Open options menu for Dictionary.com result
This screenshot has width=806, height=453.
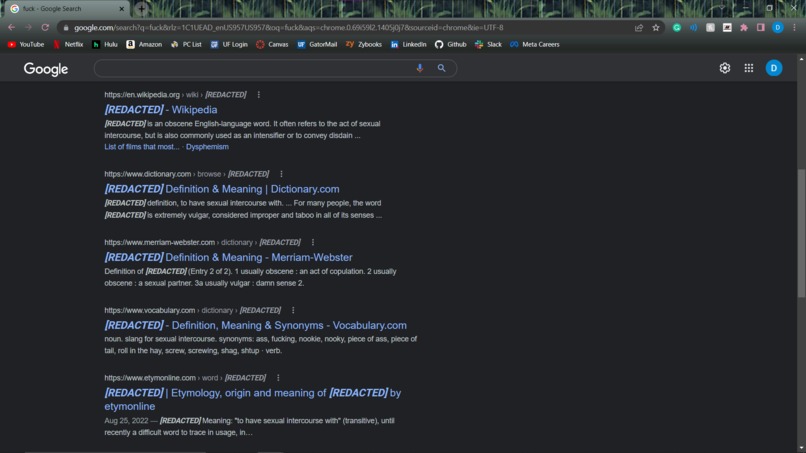tap(281, 174)
